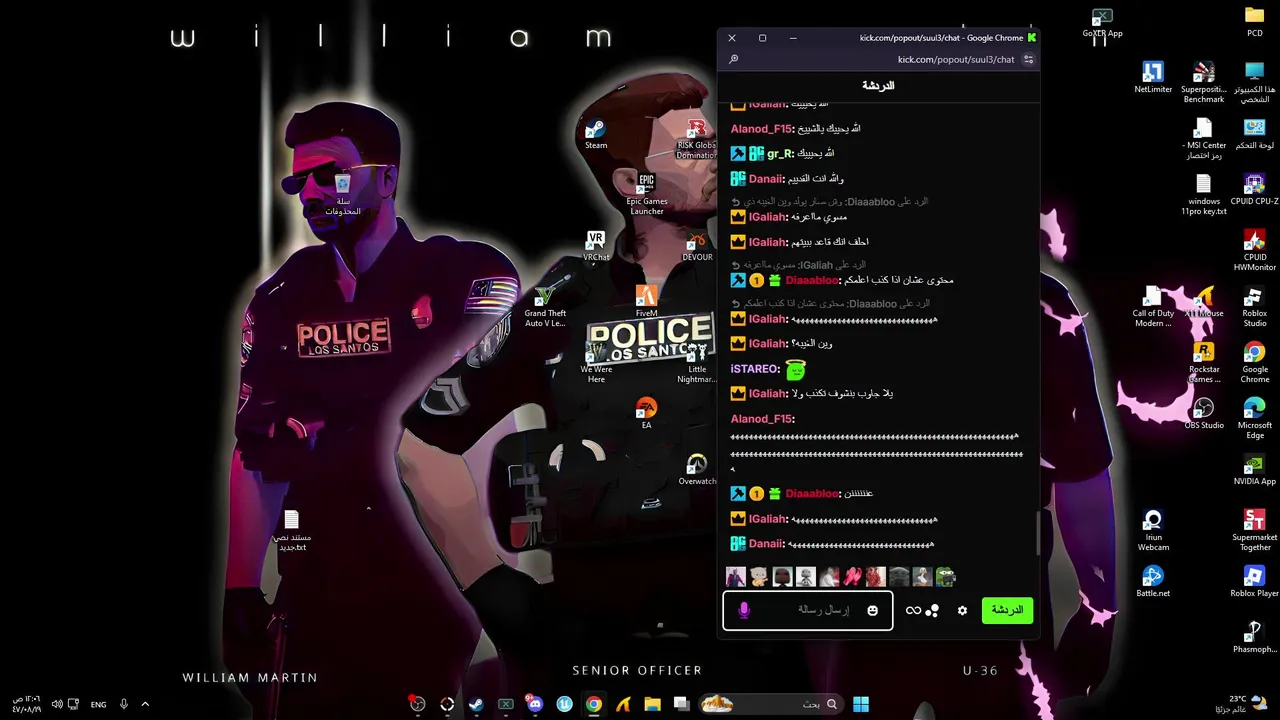Click Steam icon in taskbar
Screen dimensions: 1280x720
(476, 704)
